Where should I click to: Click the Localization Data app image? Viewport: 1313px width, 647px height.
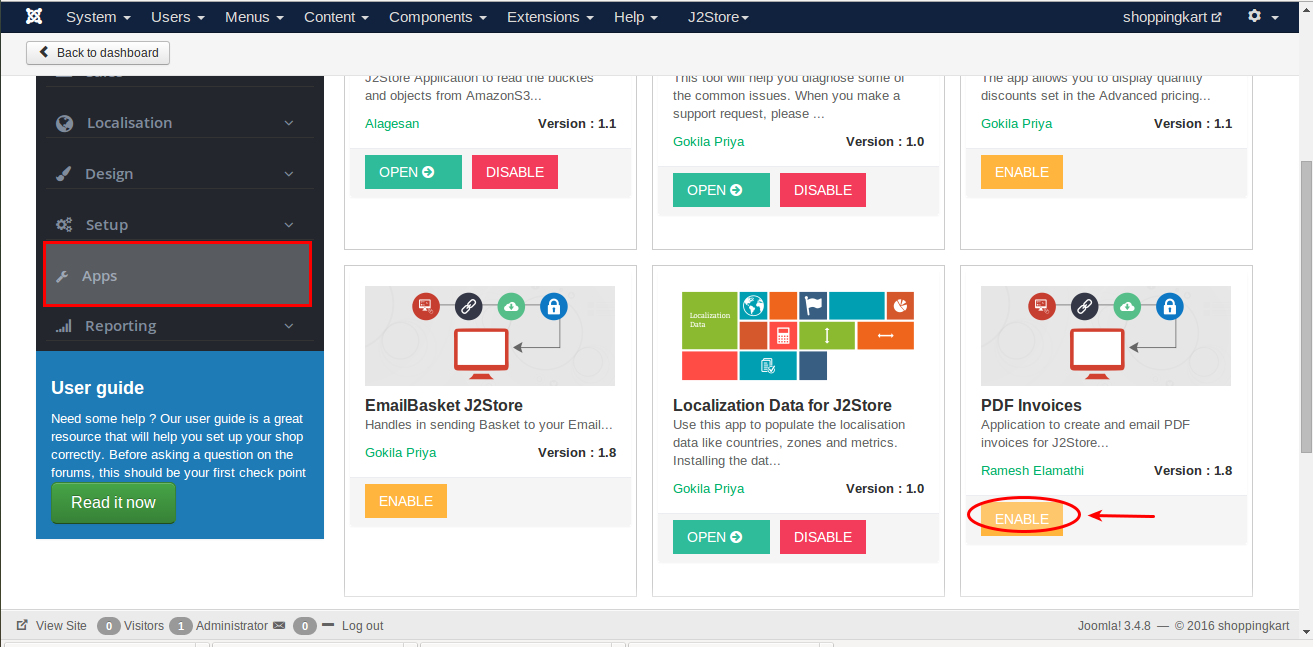tap(798, 336)
